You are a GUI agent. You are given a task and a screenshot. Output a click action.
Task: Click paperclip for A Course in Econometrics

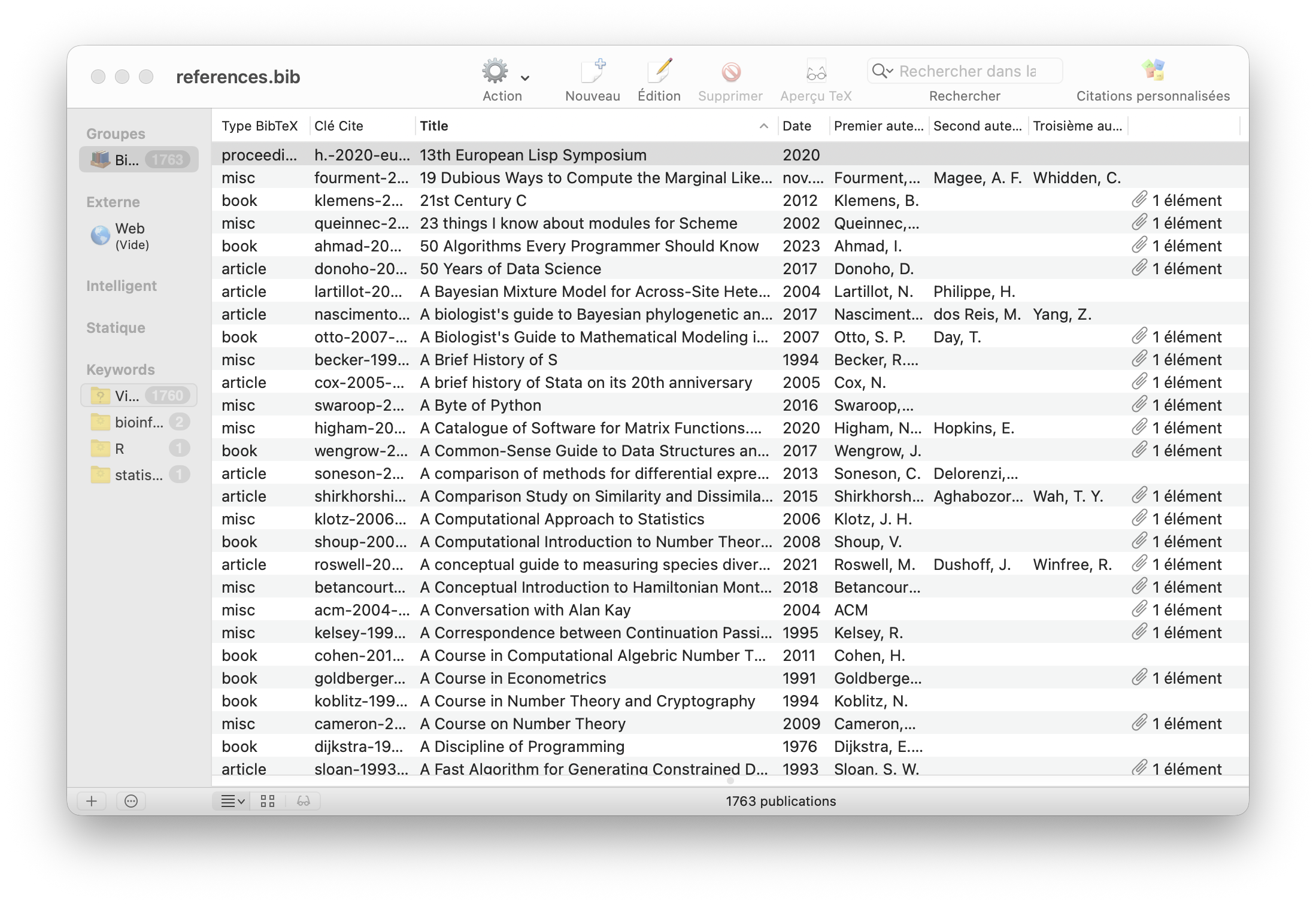pos(1139,678)
